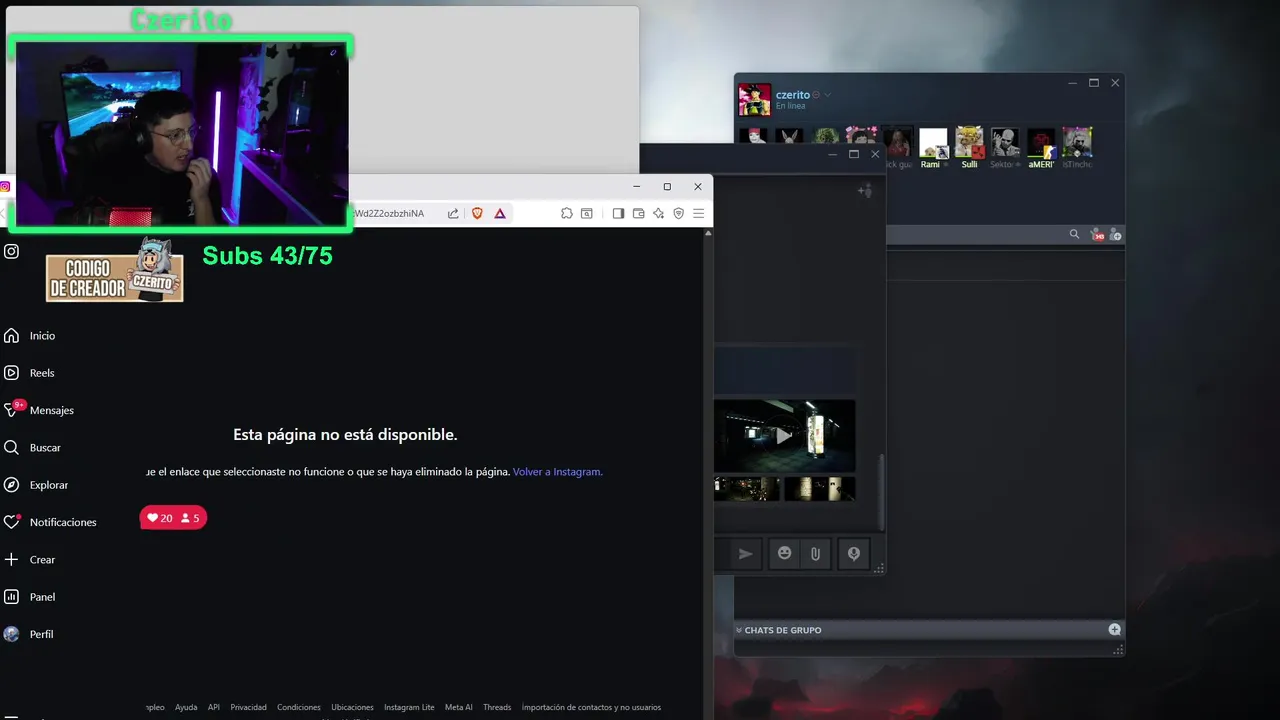
Task: Click the share icon in browser address bar
Action: click(x=453, y=213)
